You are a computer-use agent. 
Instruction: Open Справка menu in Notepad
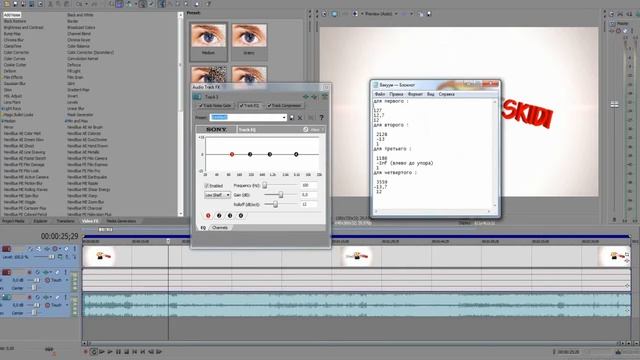point(446,94)
